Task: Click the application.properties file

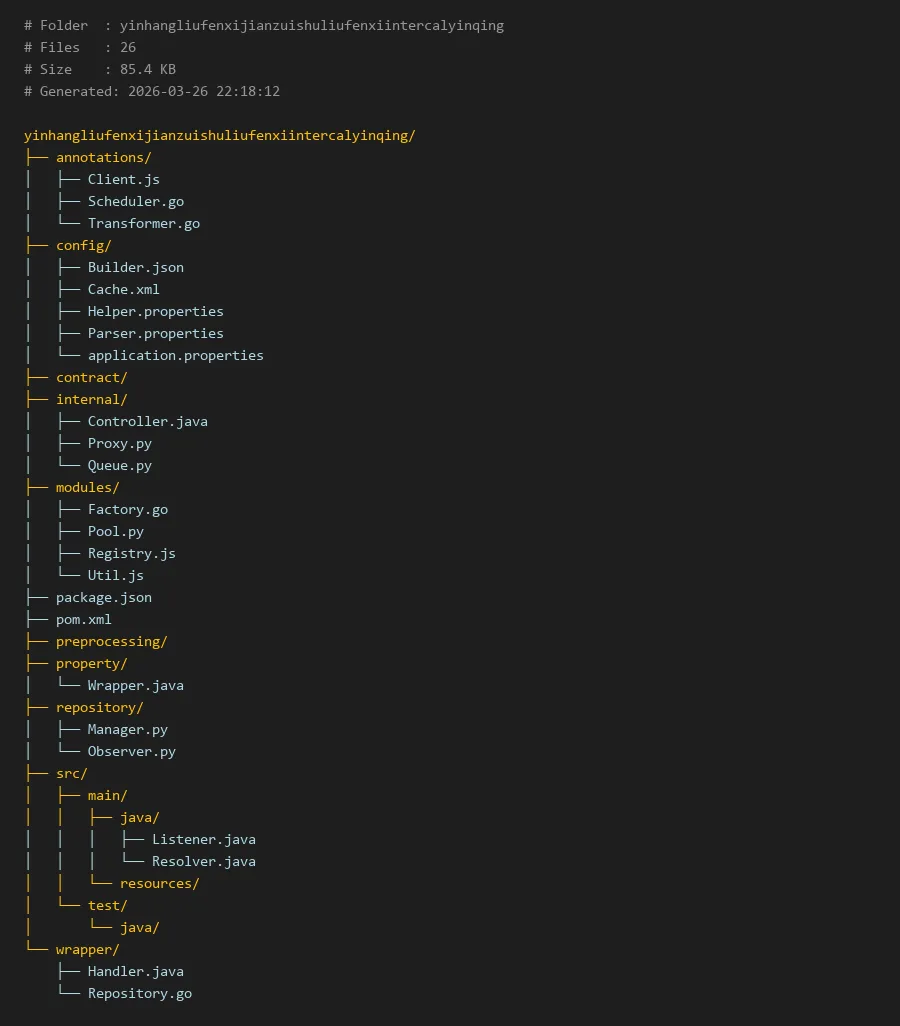Action: pyautogui.click(x=175, y=355)
